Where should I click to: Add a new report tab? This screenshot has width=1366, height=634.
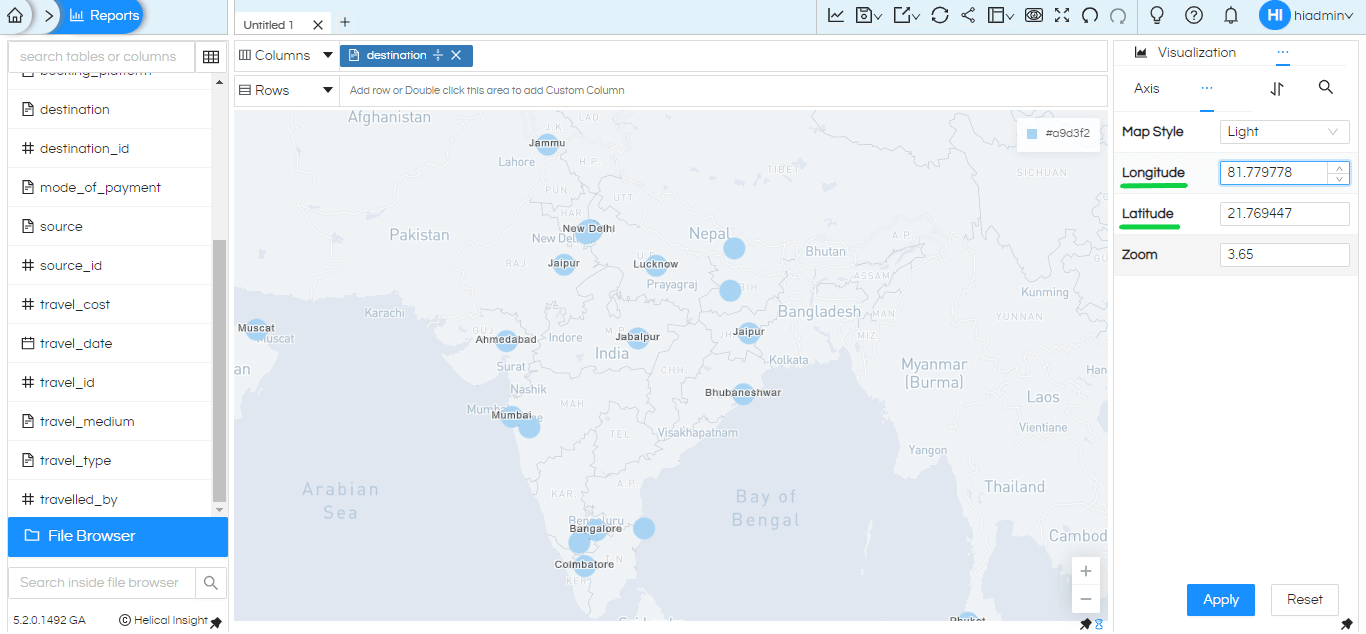click(x=345, y=22)
